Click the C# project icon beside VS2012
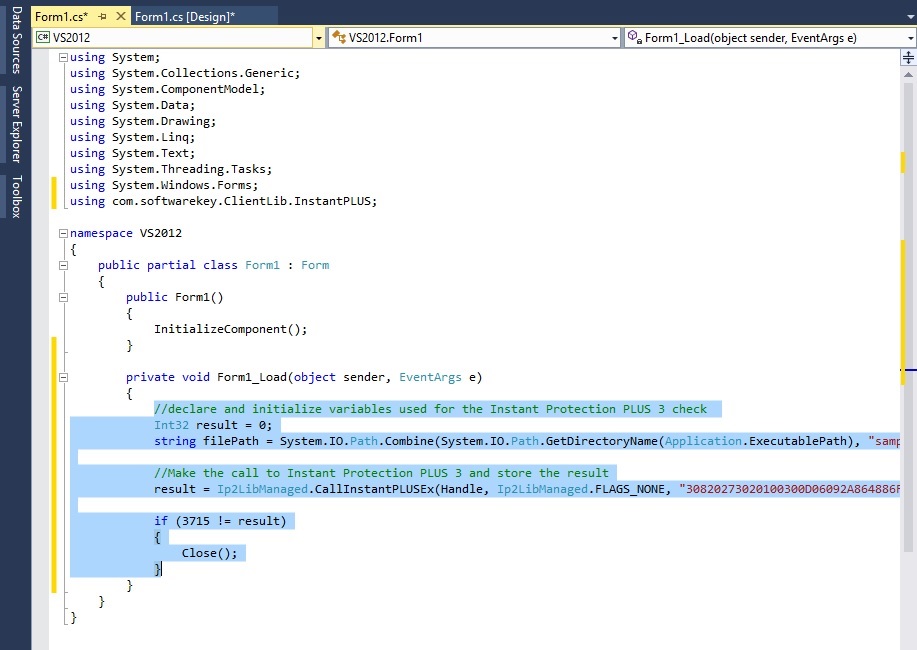917x650 pixels. (43, 37)
